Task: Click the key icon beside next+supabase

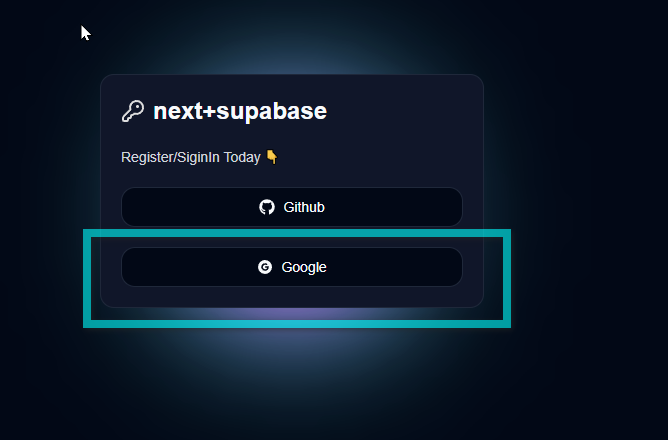Action: click(132, 111)
